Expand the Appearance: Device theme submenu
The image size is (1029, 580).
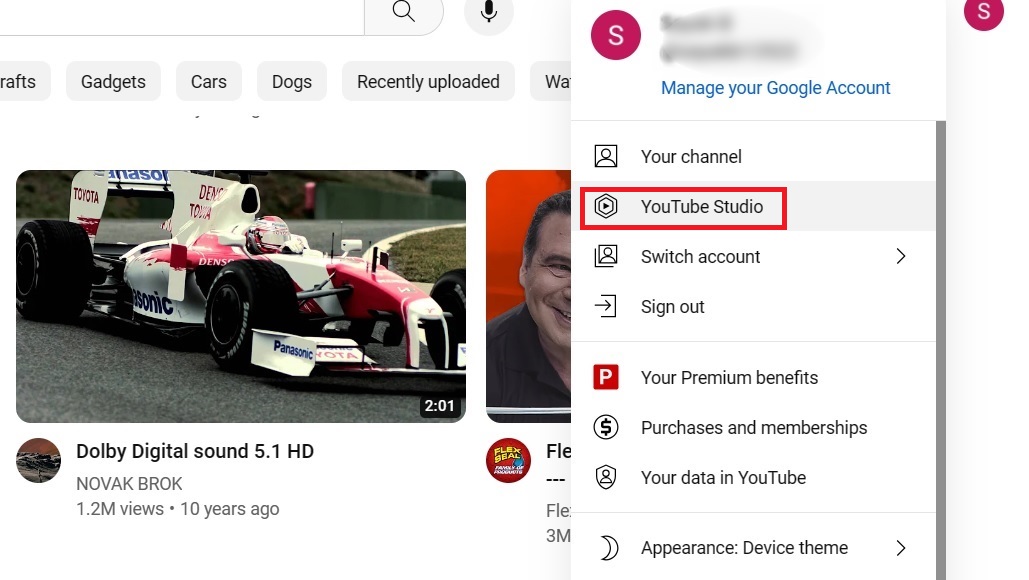click(x=901, y=548)
